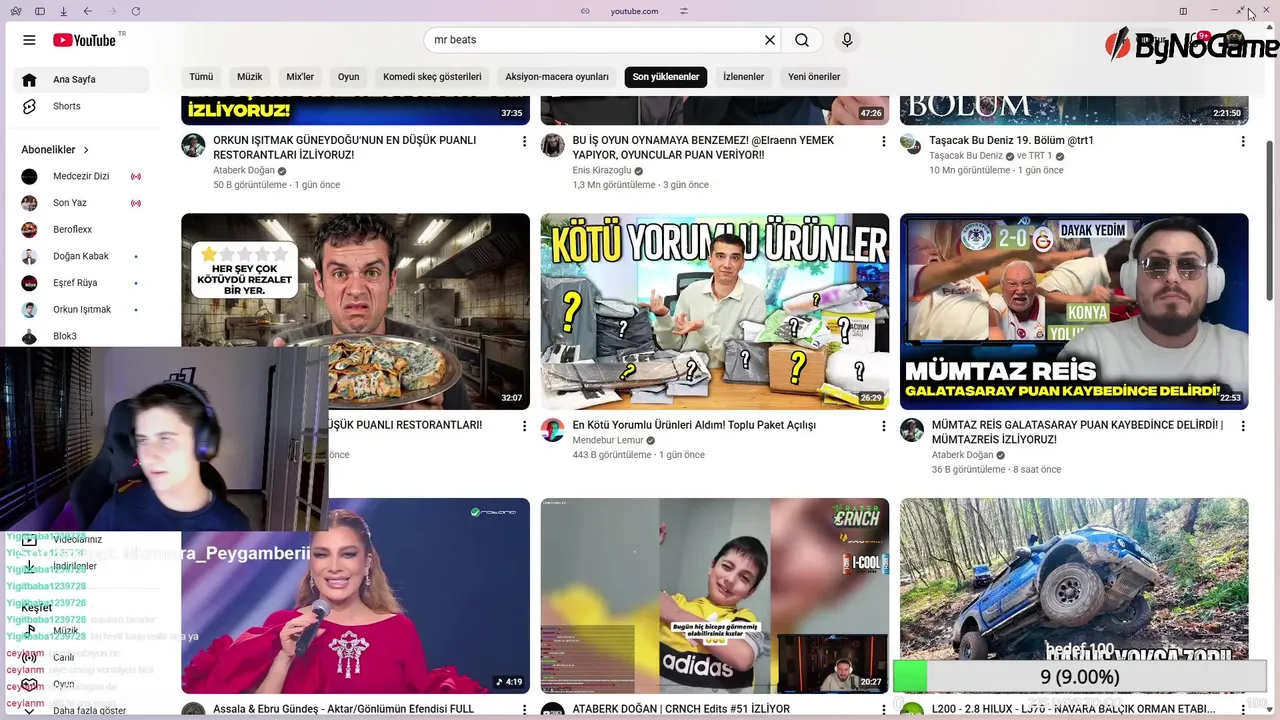Open Ataberk Doğan avatar beside ORKUN IŞITMAK video
This screenshot has width=1280, height=720.
[x=193, y=145]
